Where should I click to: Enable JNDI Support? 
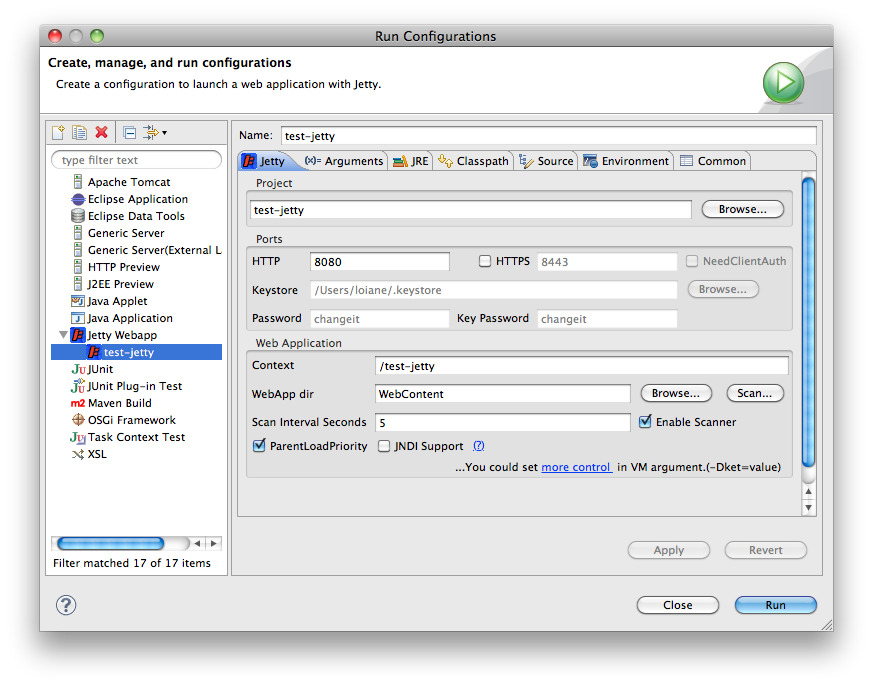tap(383, 446)
